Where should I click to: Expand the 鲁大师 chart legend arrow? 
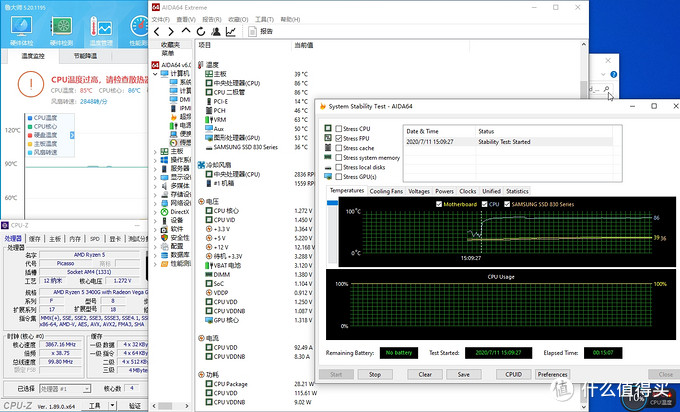pos(72,135)
